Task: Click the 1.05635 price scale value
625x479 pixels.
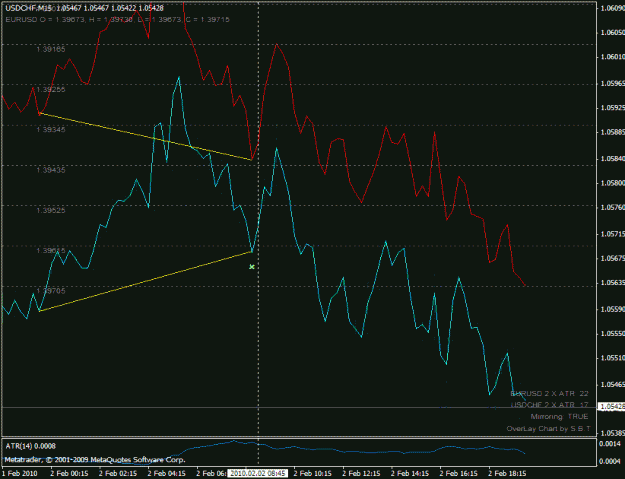Action: tap(613, 283)
